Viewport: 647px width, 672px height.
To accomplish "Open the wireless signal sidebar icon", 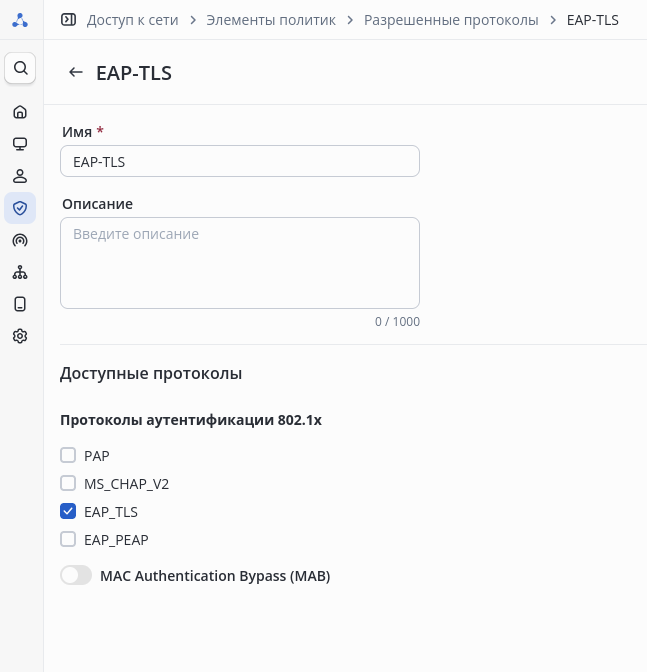I will 20,240.
